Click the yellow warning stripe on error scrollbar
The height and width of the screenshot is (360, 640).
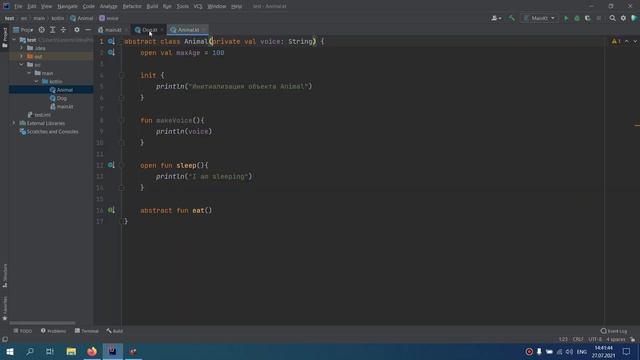coord(637,126)
